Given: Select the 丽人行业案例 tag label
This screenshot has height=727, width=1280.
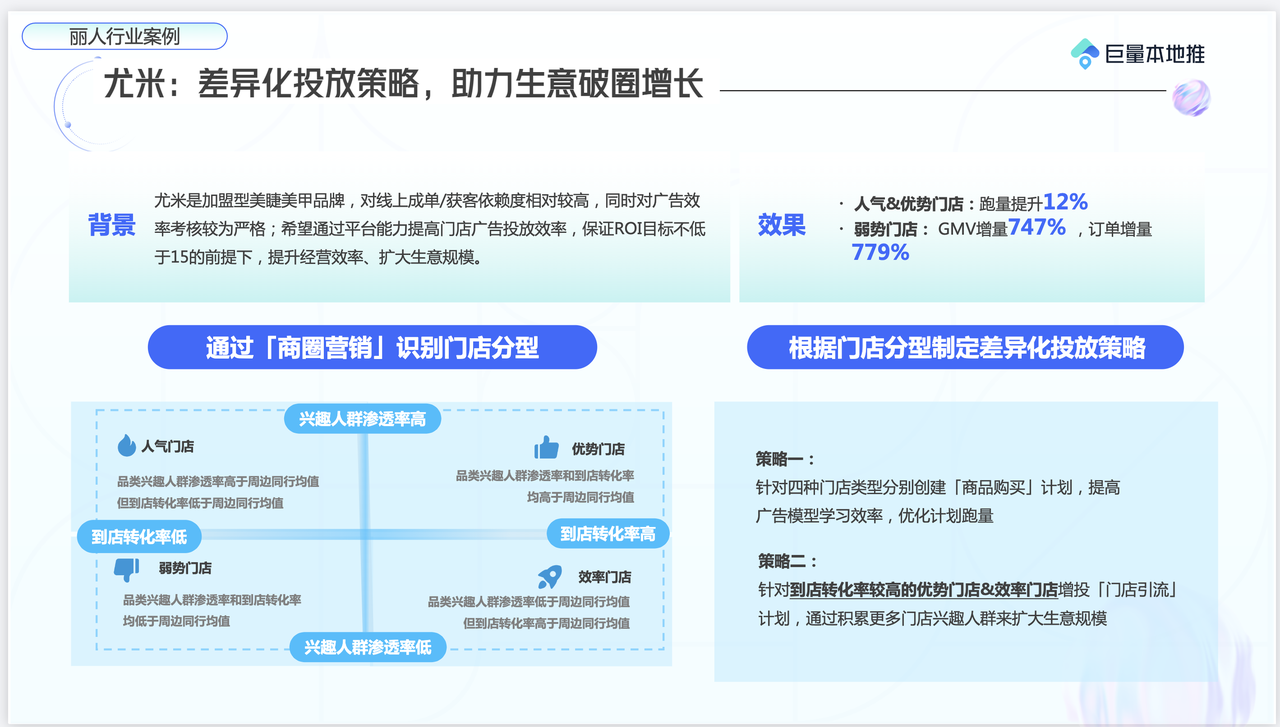Looking at the screenshot, I should point(125,37).
